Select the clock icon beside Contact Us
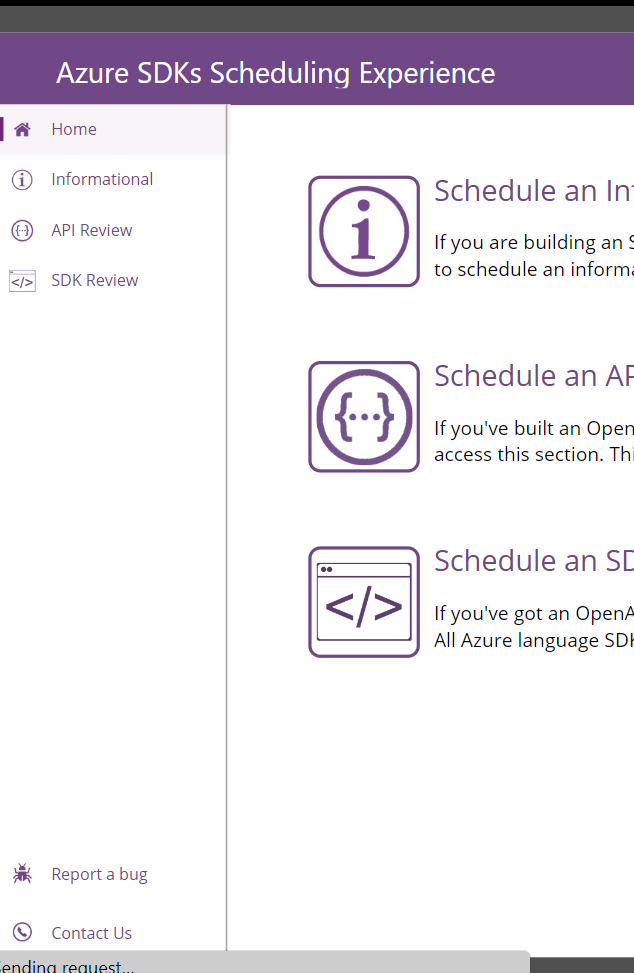 [21, 932]
